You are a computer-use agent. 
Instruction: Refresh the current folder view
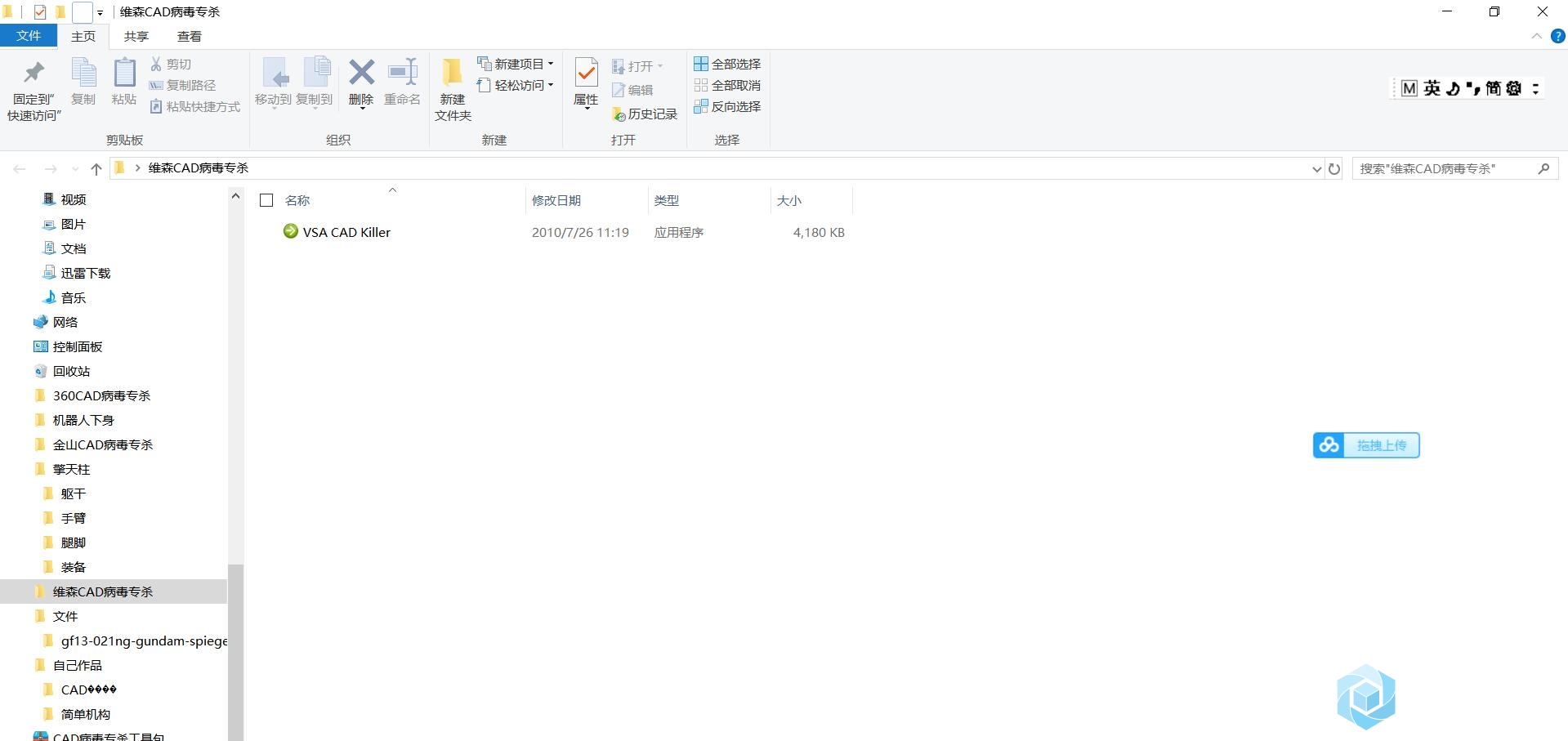pos(1333,168)
